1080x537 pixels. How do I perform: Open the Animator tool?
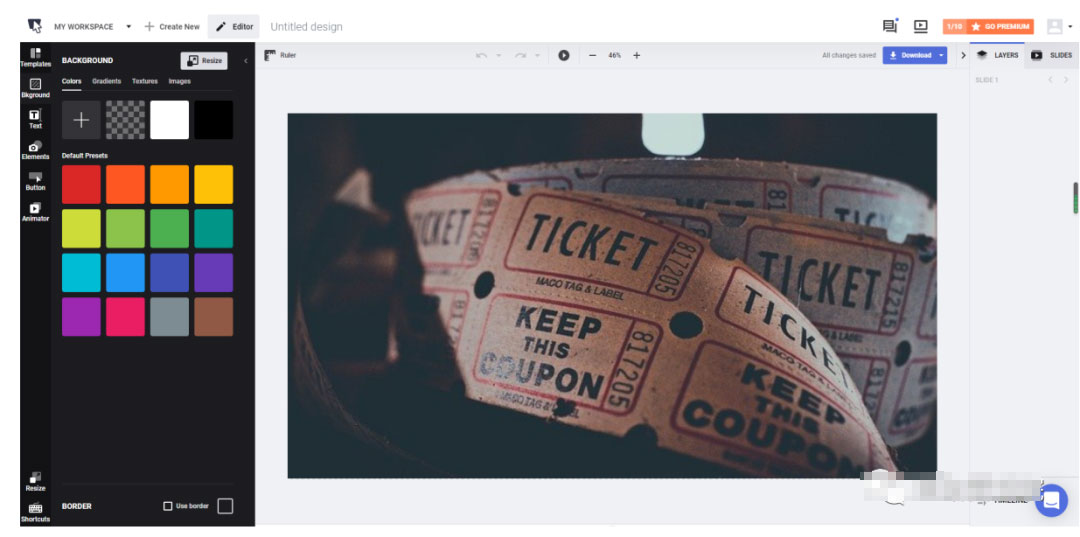click(35, 212)
